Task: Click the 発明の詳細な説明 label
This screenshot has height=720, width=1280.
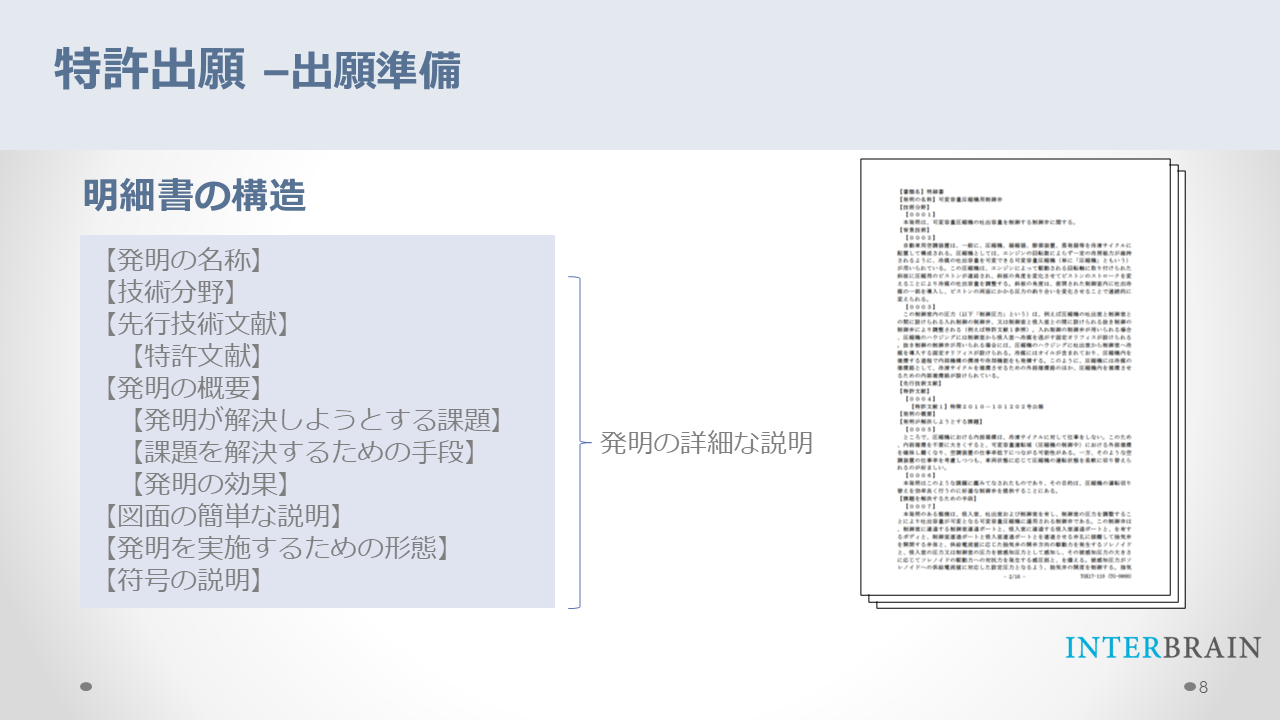Action: 706,443
